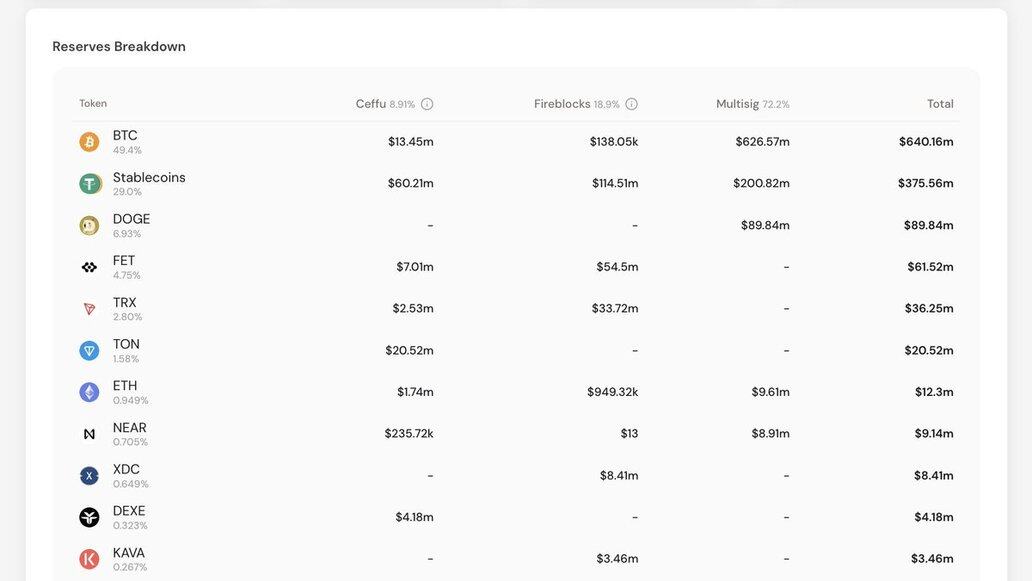Image resolution: width=1032 pixels, height=581 pixels.
Task: Click BTC Fireblocks value $138.05k
Action: click(614, 141)
